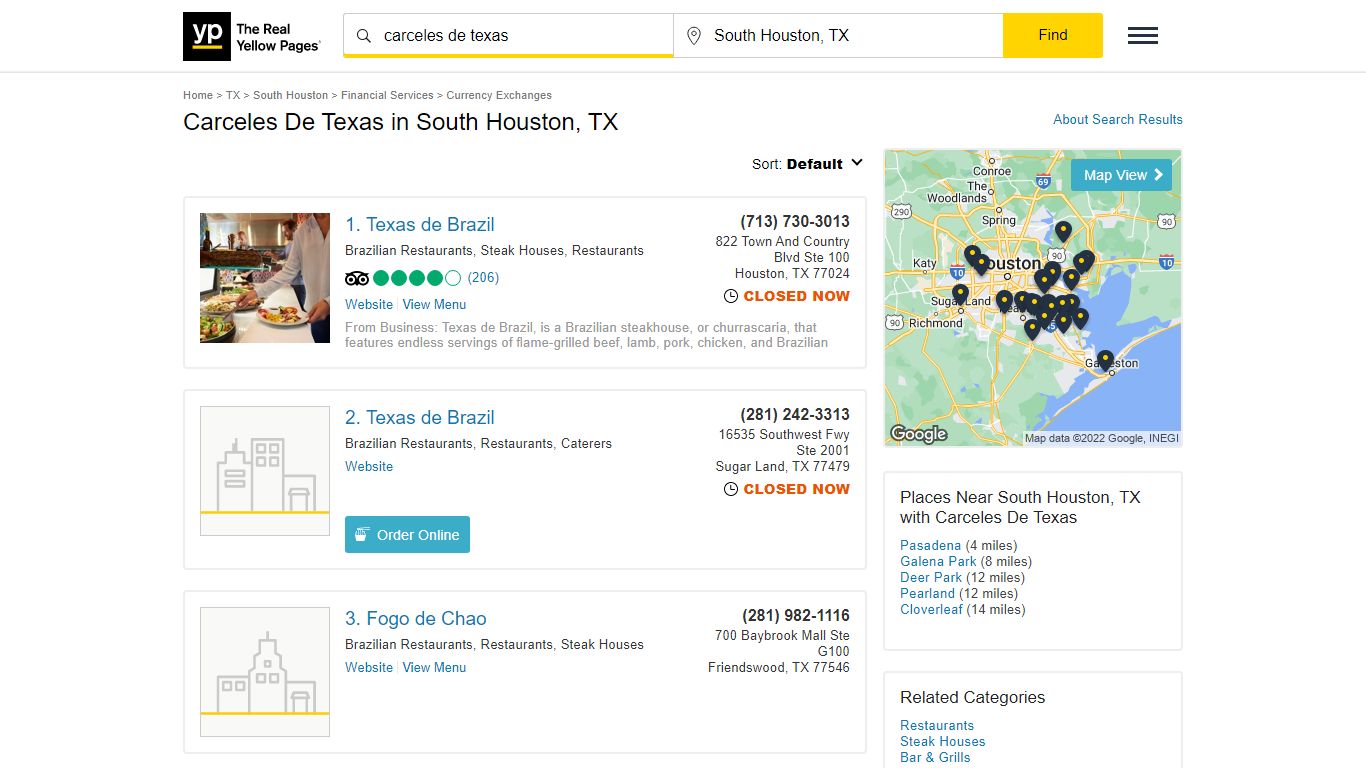This screenshot has height=768, width=1366.
Task: Click the location pin icon in search bar
Action: (x=694, y=36)
